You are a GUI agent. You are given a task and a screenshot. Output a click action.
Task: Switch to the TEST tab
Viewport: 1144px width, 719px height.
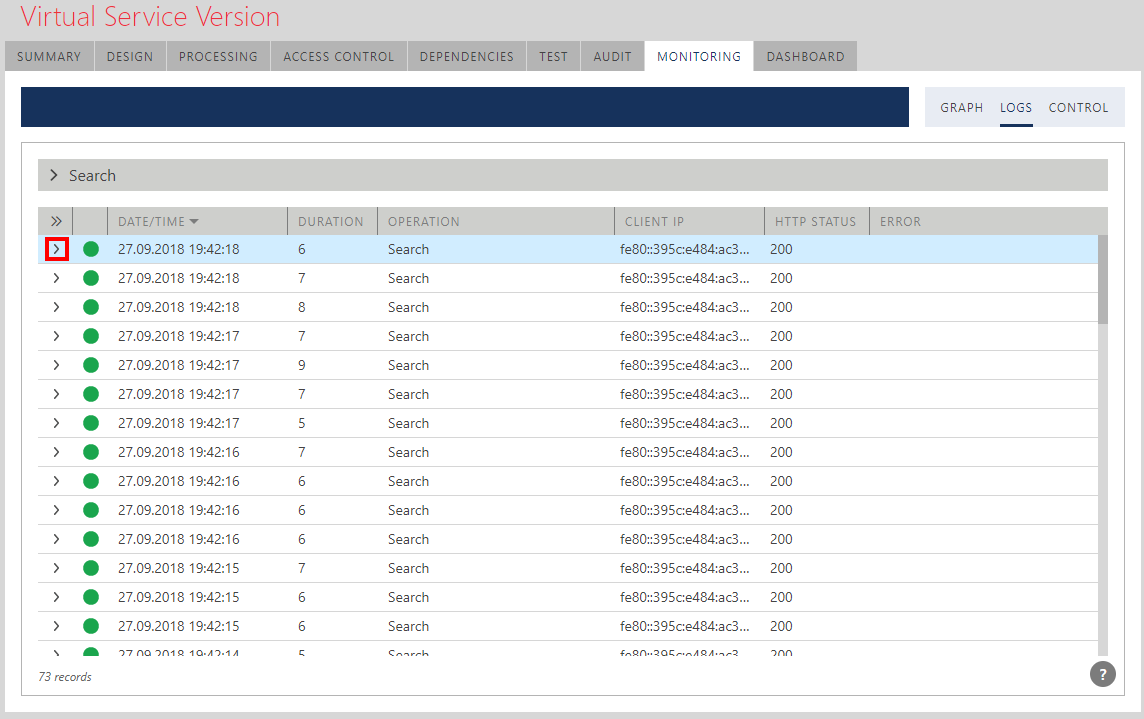(x=553, y=56)
